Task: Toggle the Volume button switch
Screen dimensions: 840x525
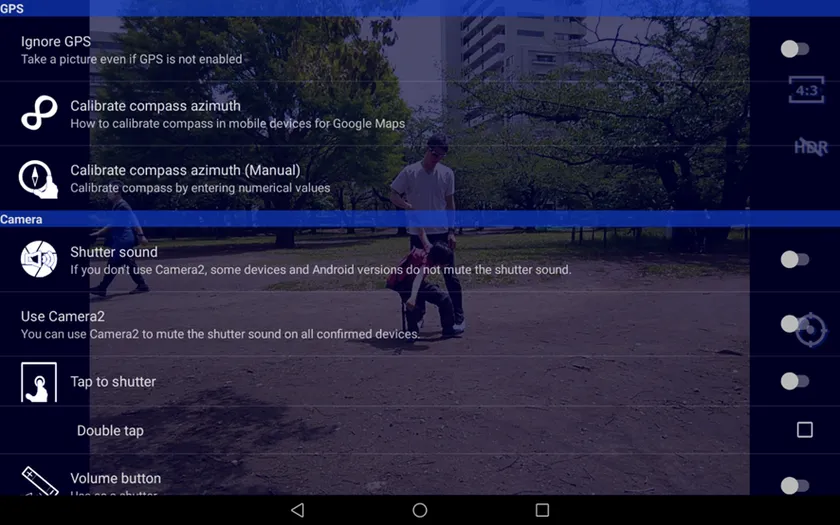Action: click(794, 485)
